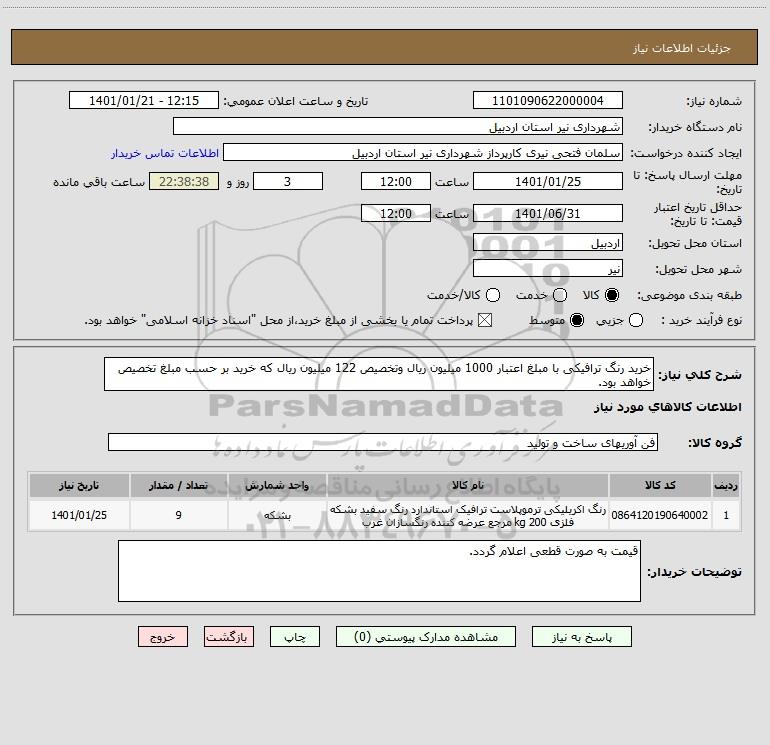
Task: Click the delivery province field اردبیل
Action: point(548,243)
